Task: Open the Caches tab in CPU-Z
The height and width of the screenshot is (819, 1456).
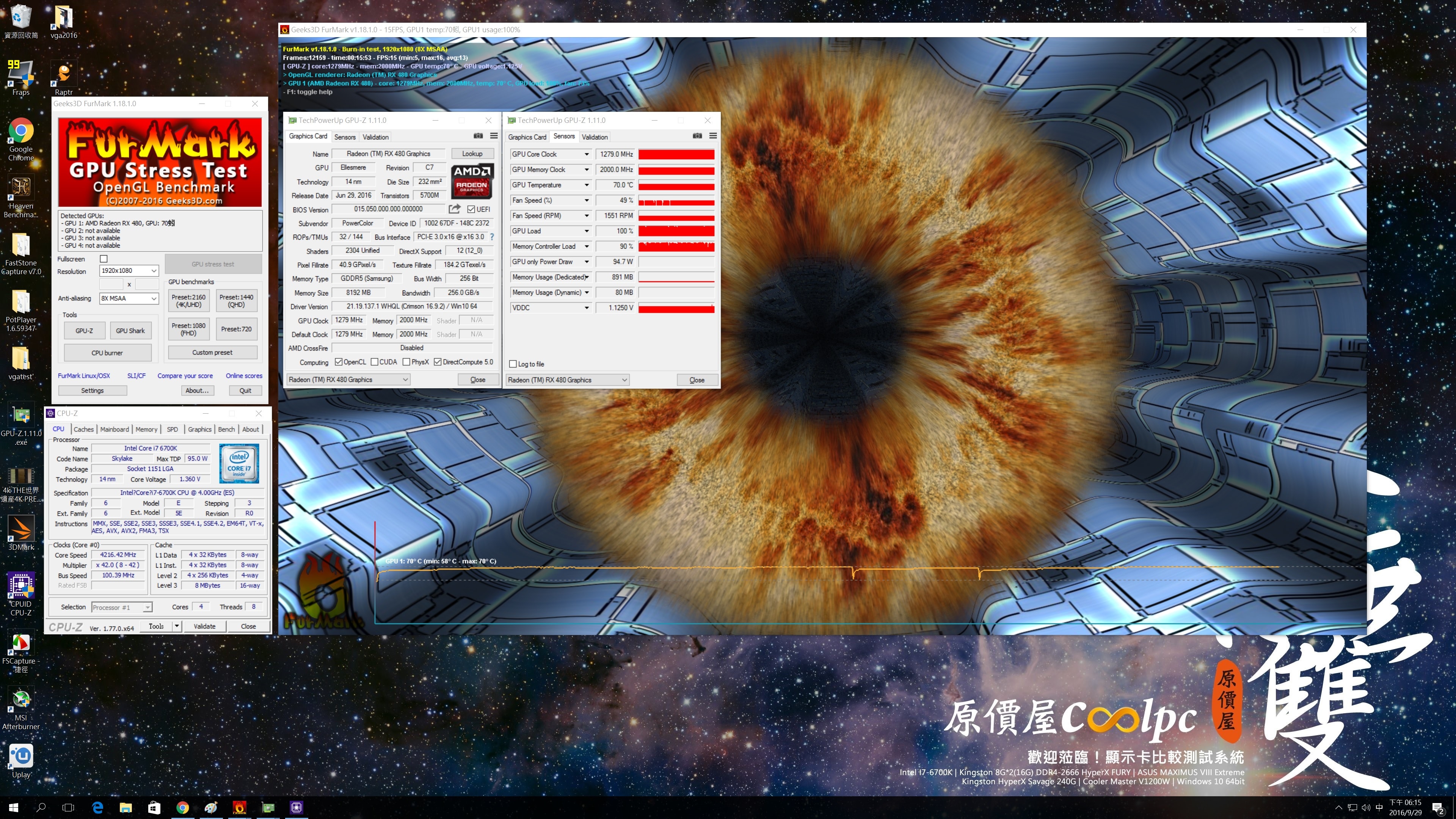Action: pyautogui.click(x=84, y=430)
